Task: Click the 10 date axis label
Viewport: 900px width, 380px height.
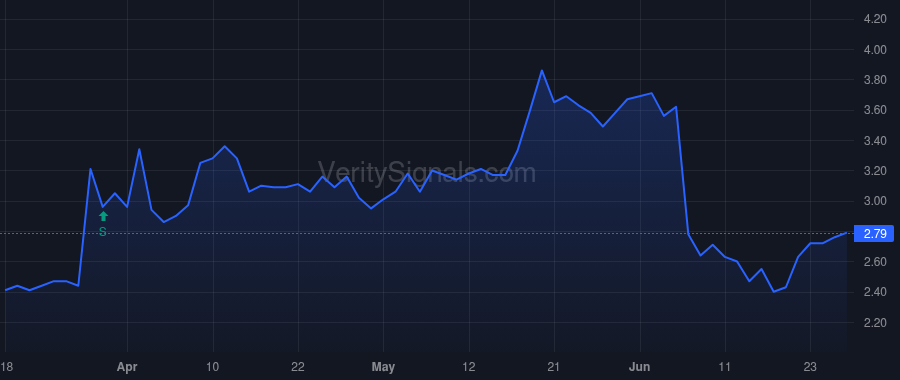Action: click(x=212, y=367)
